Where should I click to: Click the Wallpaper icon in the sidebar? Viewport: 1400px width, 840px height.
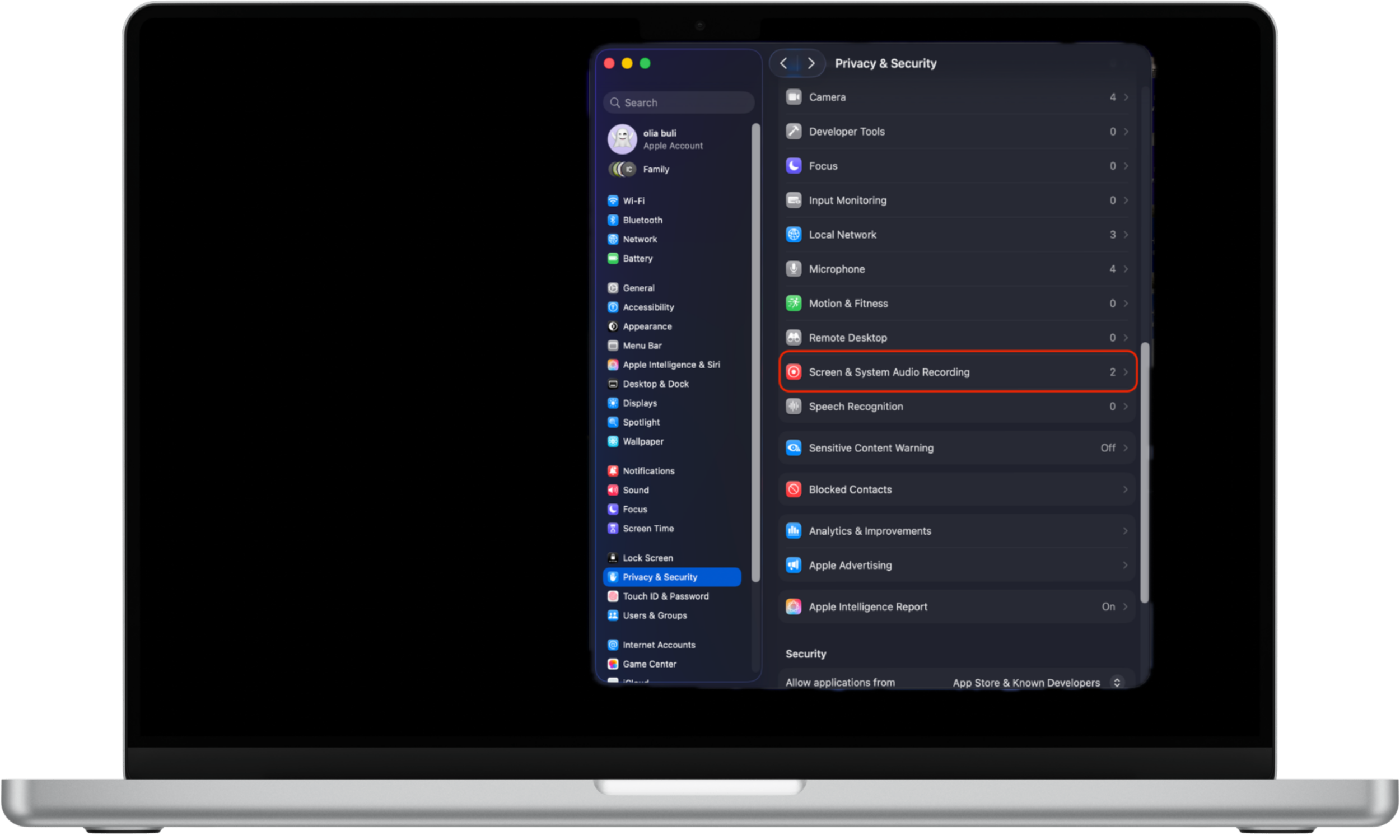(613, 441)
